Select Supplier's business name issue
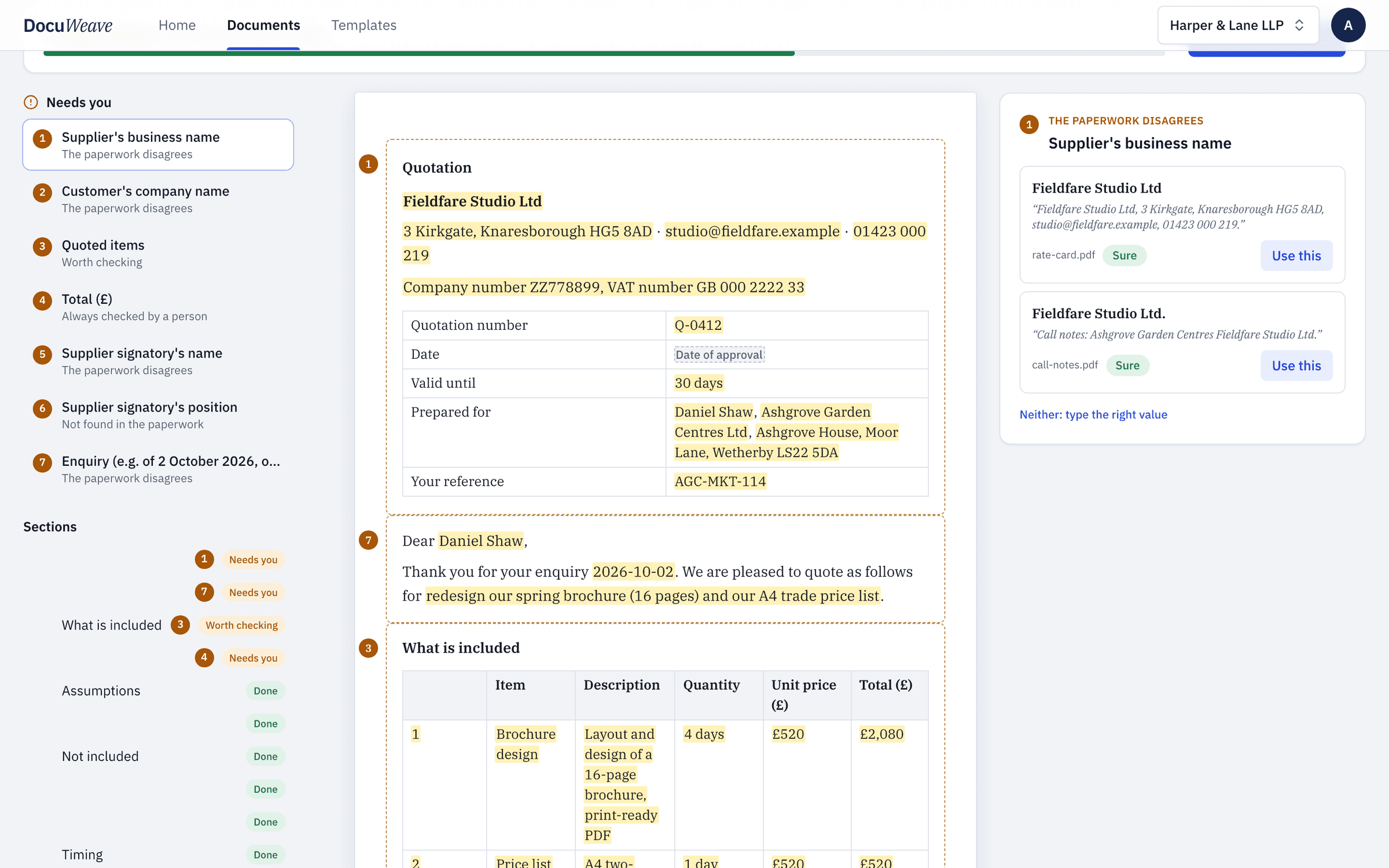This screenshot has height=868, width=1389. 158,145
